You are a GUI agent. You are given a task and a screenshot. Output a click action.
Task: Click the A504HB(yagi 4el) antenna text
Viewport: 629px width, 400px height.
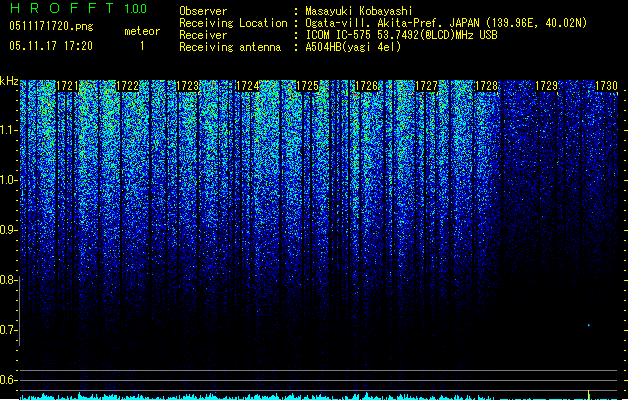353,47
